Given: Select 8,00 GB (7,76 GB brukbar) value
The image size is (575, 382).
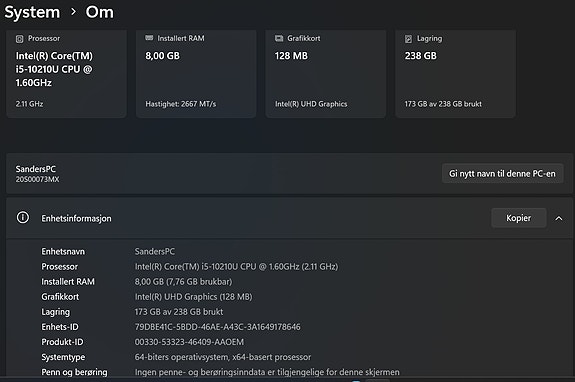Looking at the screenshot, I should 183,282.
